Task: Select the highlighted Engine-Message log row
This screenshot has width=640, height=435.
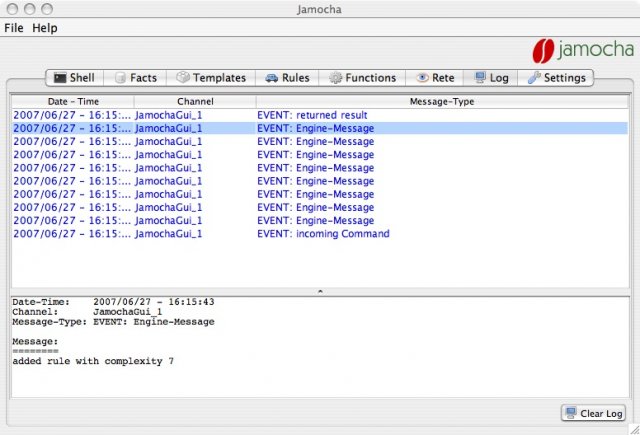Action: 315,128
